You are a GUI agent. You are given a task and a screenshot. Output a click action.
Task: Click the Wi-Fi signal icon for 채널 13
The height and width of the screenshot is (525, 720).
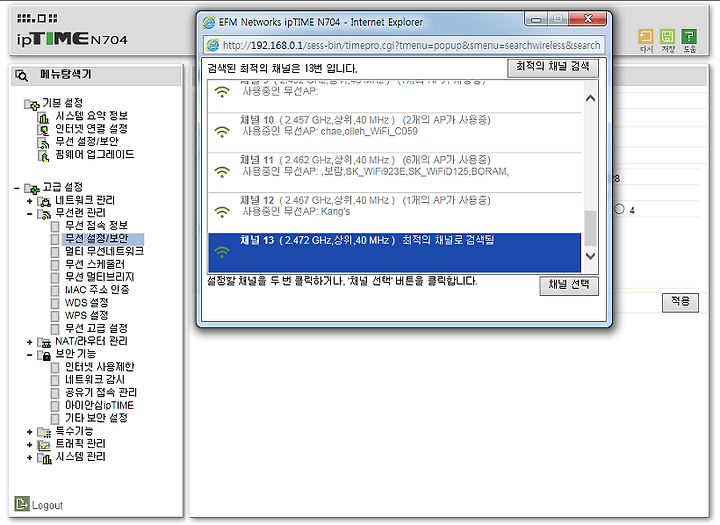[x=222, y=252]
